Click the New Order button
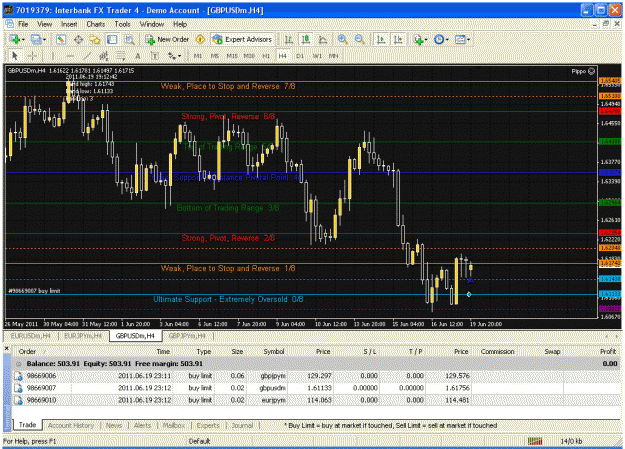Screen dimensions: 625x449 coord(167,39)
